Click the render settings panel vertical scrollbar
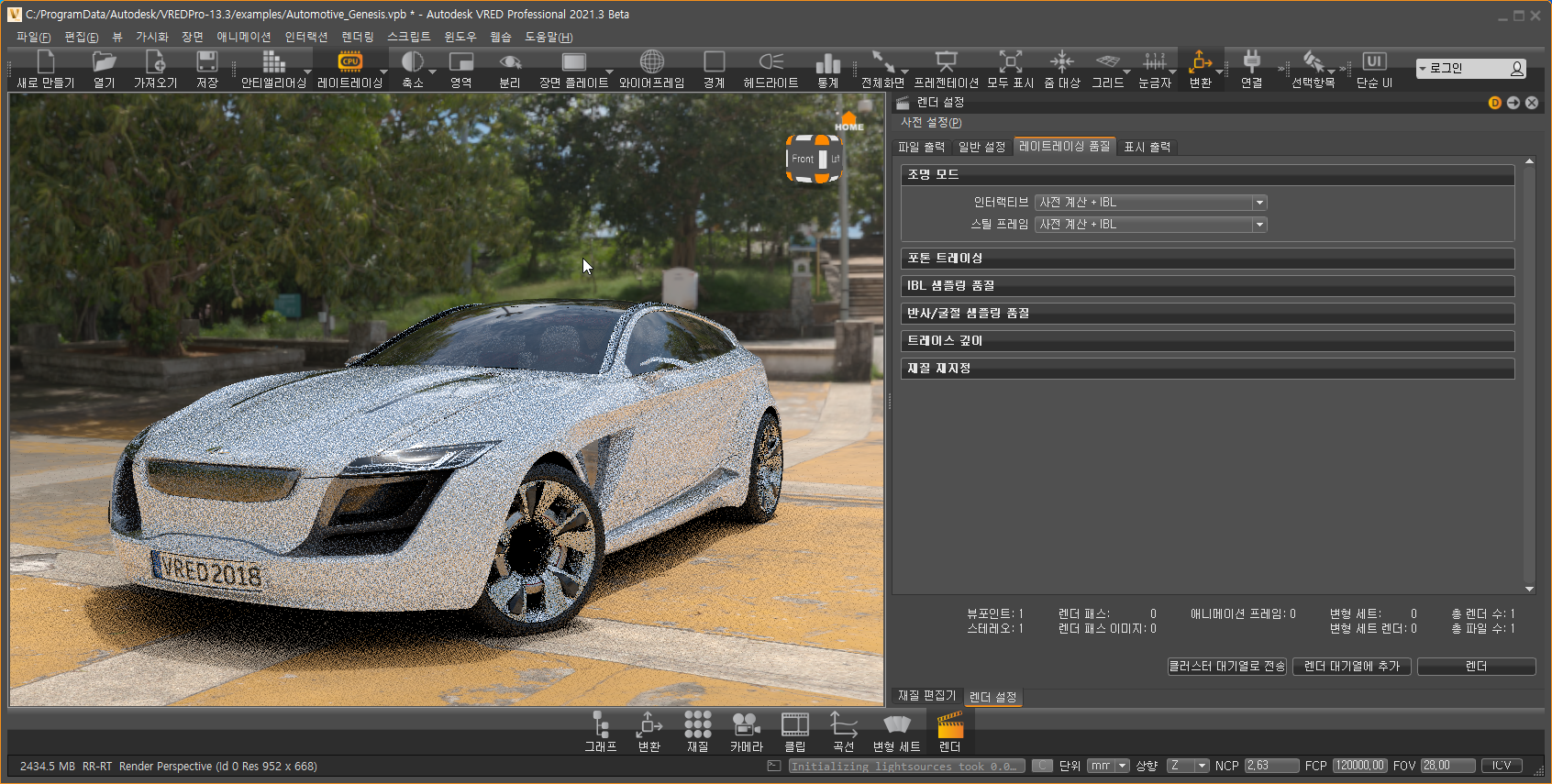 coord(1529,376)
